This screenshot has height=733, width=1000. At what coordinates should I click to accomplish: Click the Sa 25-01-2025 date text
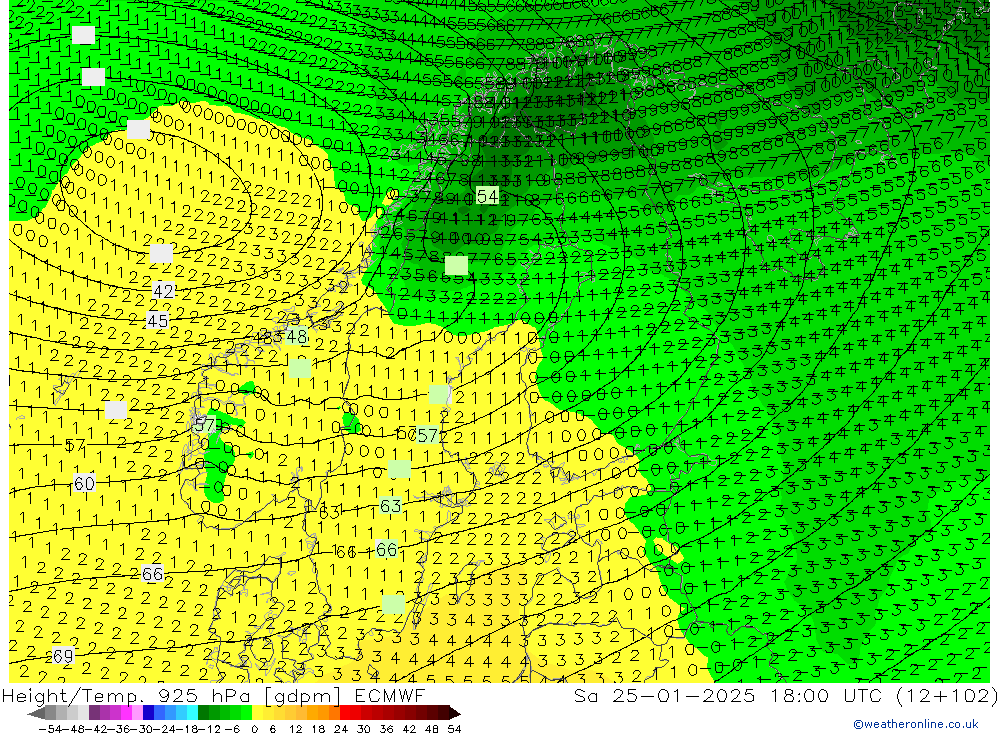664,695
